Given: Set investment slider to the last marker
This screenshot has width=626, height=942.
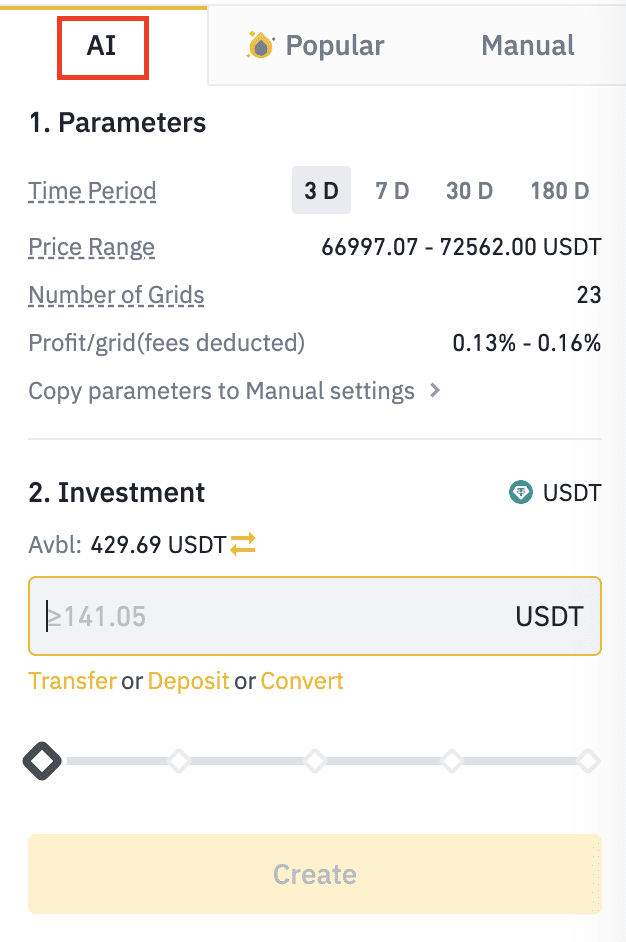Looking at the screenshot, I should [x=588, y=762].
